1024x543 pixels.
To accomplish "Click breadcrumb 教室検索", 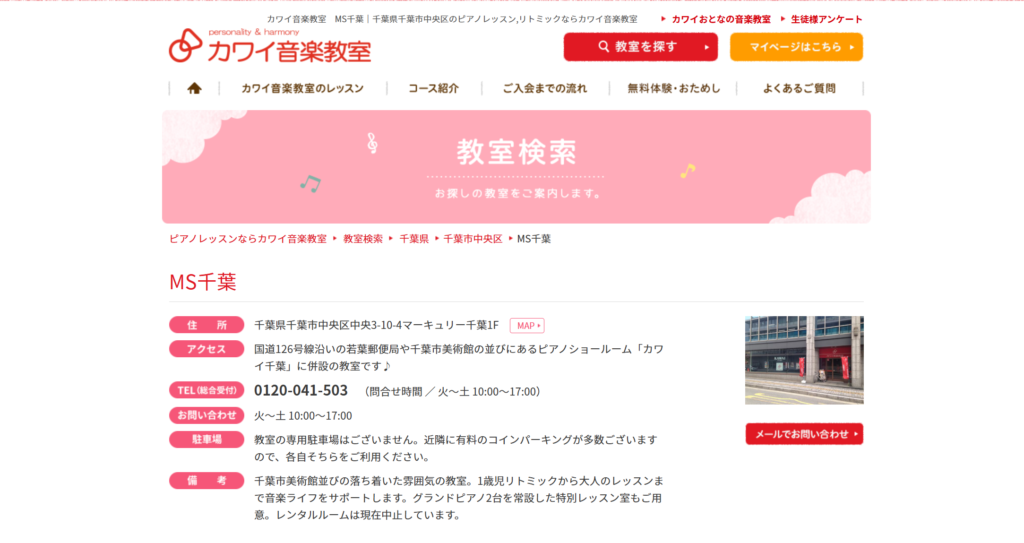I will pos(363,239).
